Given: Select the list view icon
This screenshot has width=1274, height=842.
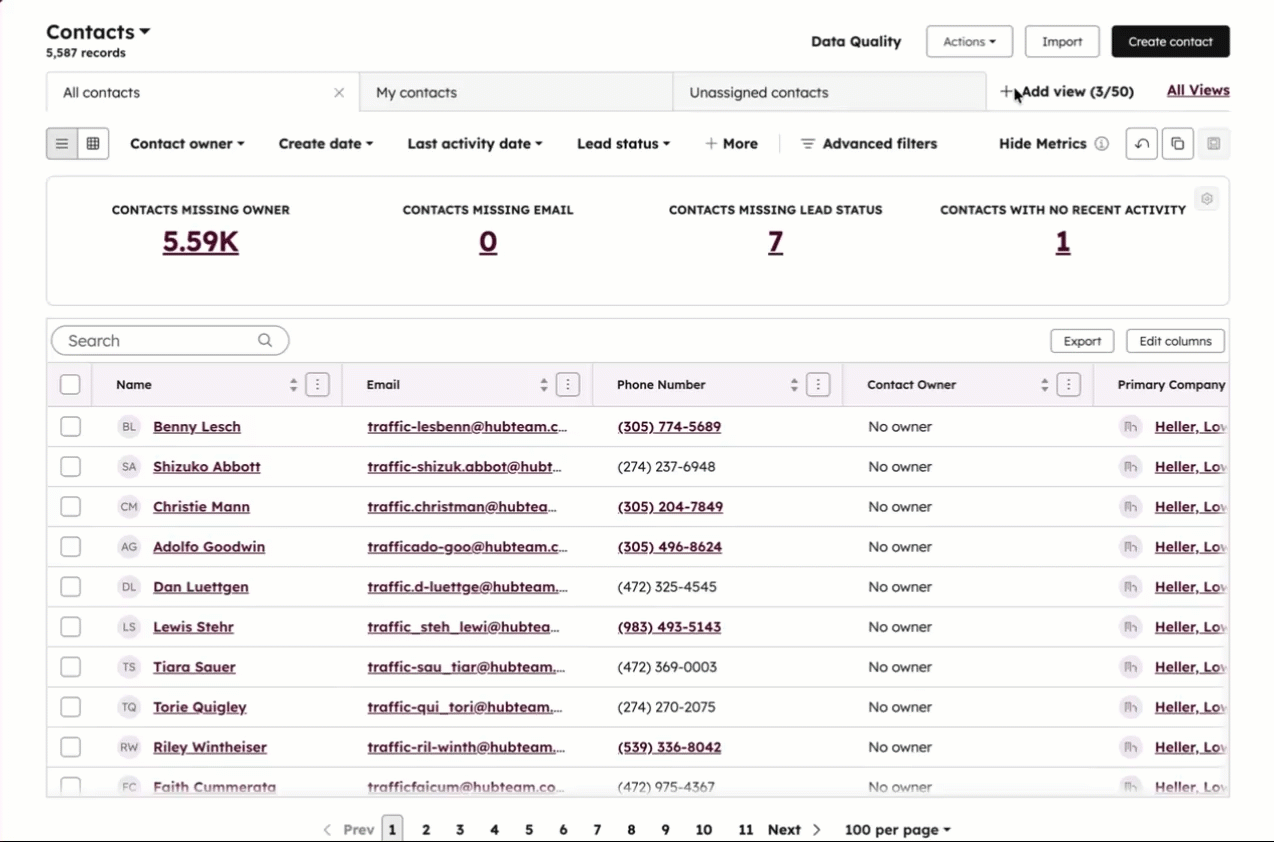Looking at the screenshot, I should [61, 143].
